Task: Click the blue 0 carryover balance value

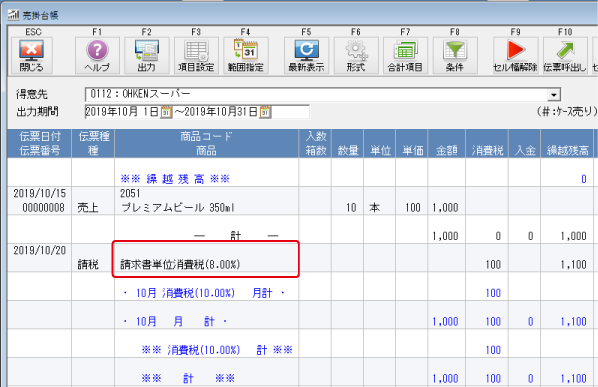Action: [x=584, y=179]
